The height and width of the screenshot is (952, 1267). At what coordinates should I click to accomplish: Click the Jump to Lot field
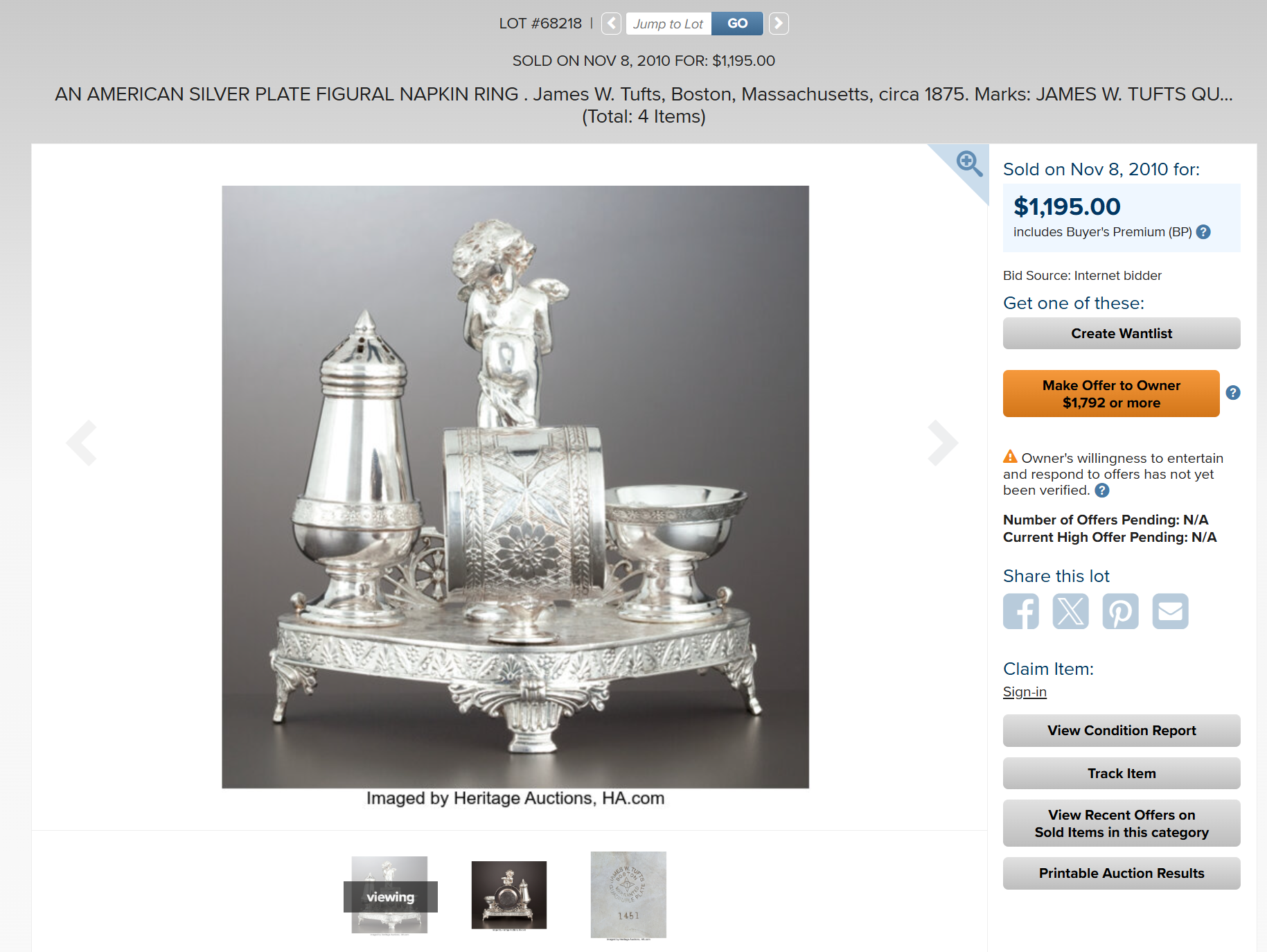668,24
